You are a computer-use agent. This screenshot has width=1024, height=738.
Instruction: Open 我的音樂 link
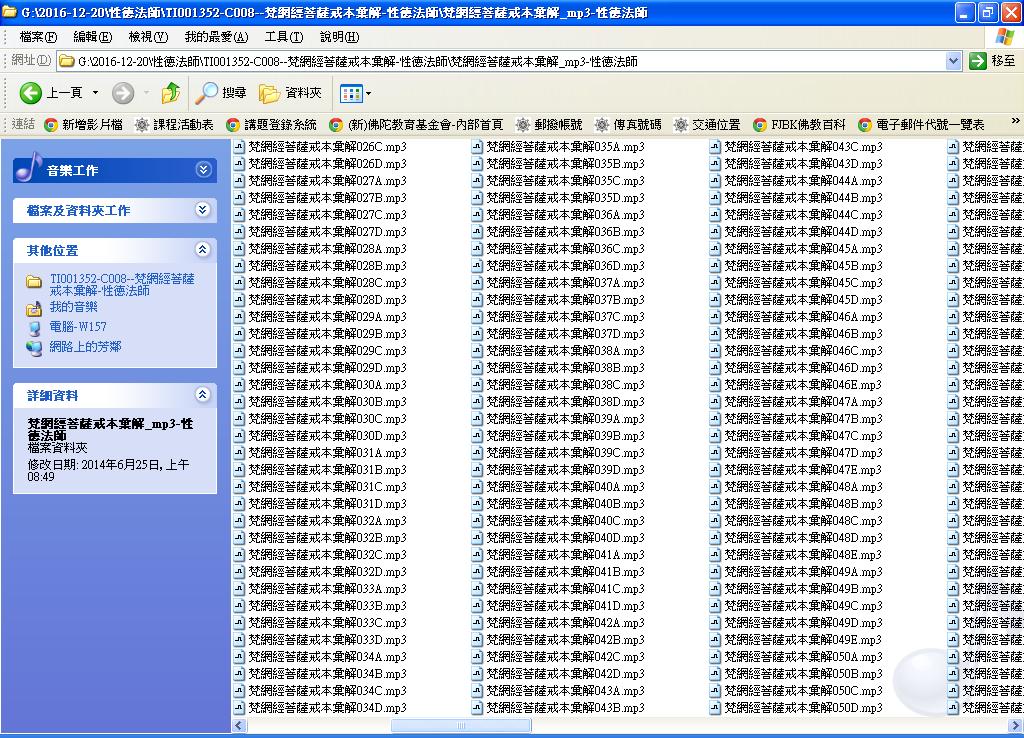pyautogui.click(x=74, y=307)
